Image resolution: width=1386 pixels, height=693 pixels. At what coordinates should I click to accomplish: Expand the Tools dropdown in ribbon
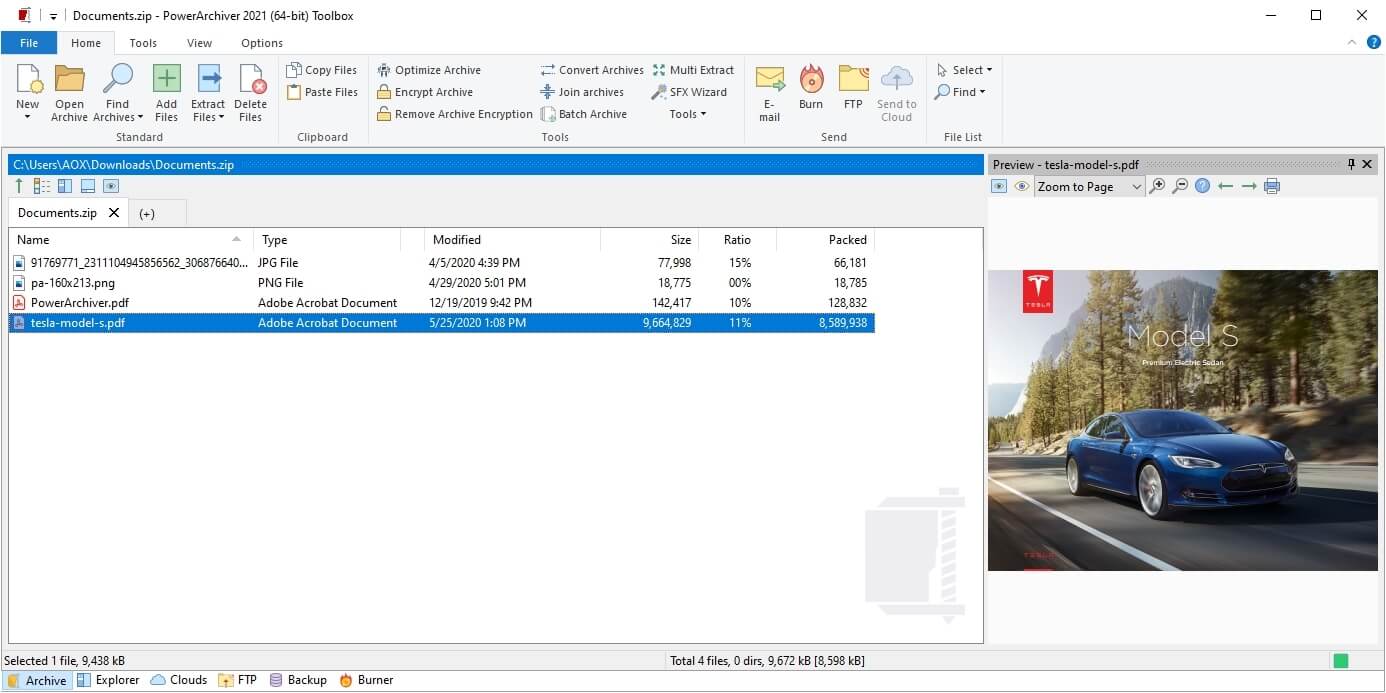[688, 114]
